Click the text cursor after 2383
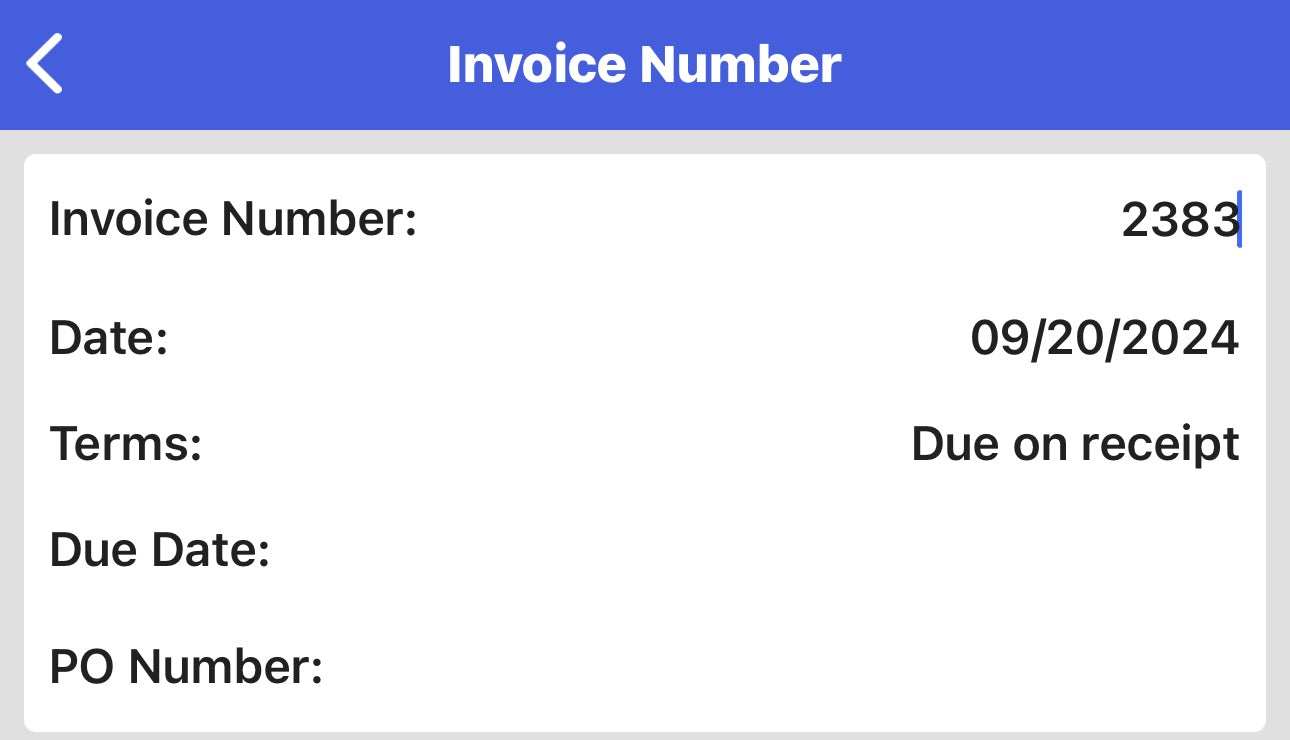Viewport: 1290px width, 740px height. [x=1239, y=219]
